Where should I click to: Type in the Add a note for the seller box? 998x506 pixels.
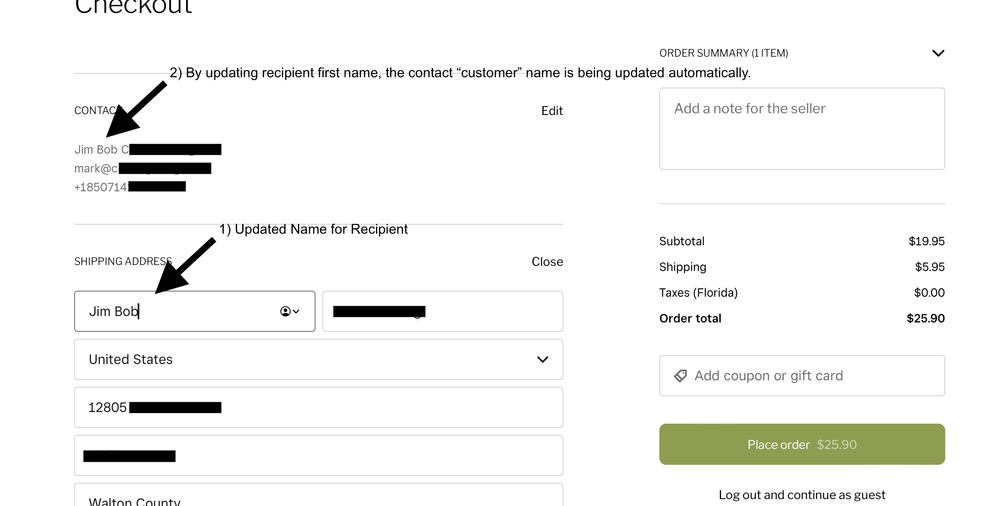coord(801,128)
